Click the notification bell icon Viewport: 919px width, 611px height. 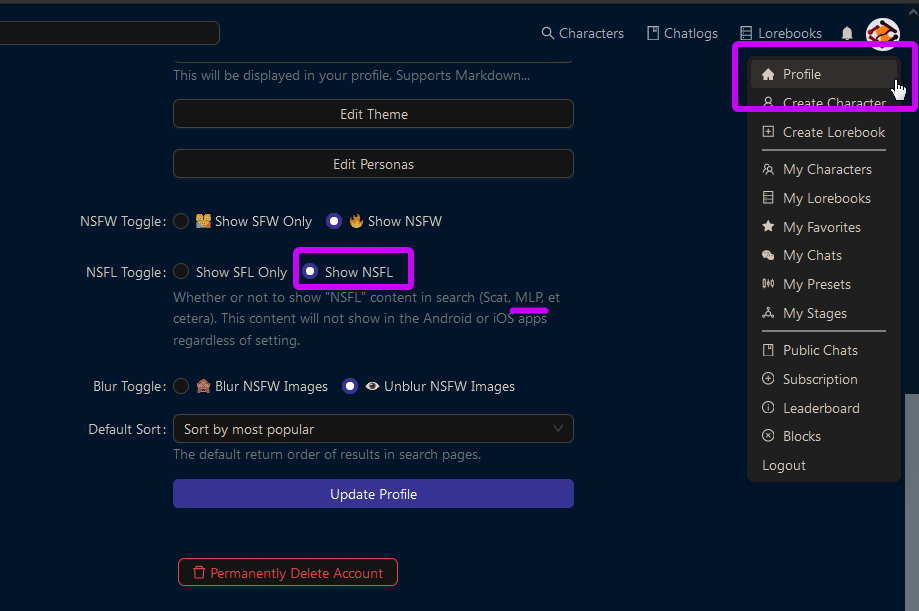[x=847, y=33]
